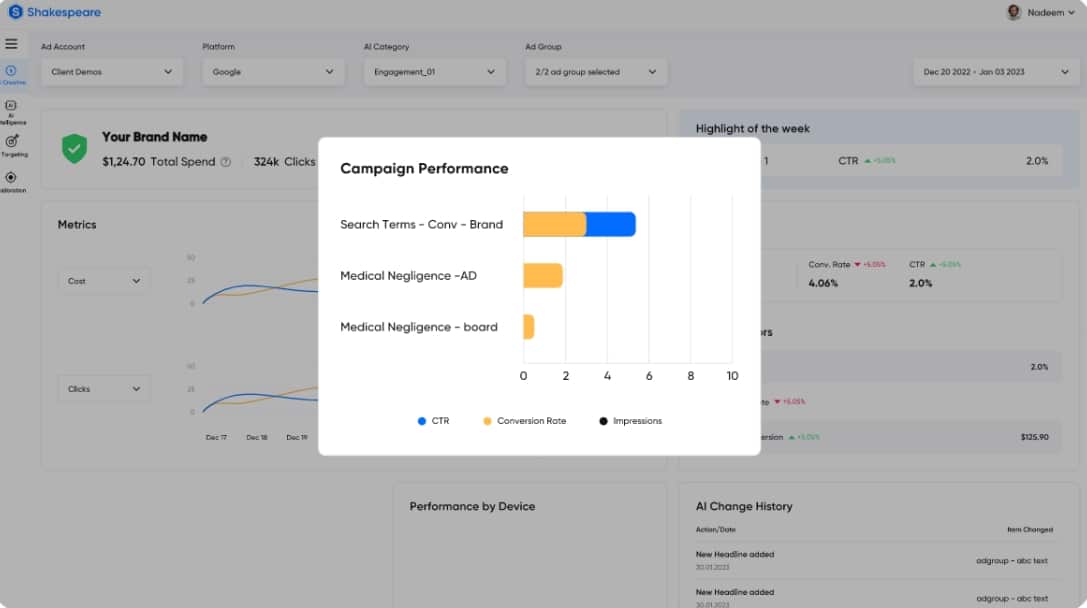
Task: Toggle the CTR legend item
Action: (433, 421)
